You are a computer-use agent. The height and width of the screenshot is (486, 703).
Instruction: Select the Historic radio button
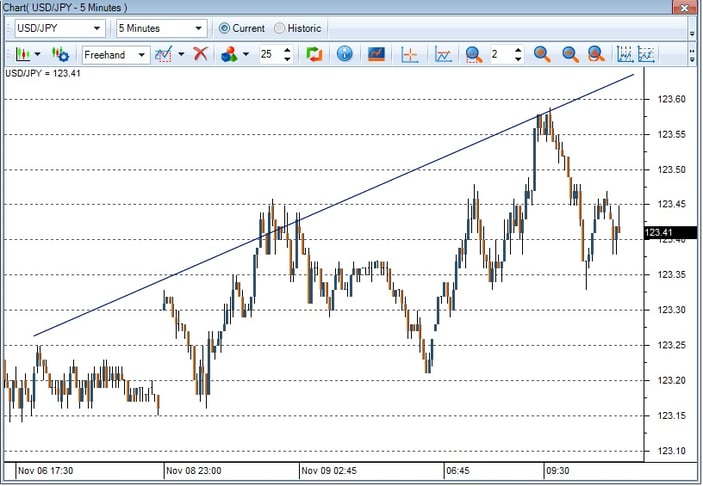(x=279, y=28)
